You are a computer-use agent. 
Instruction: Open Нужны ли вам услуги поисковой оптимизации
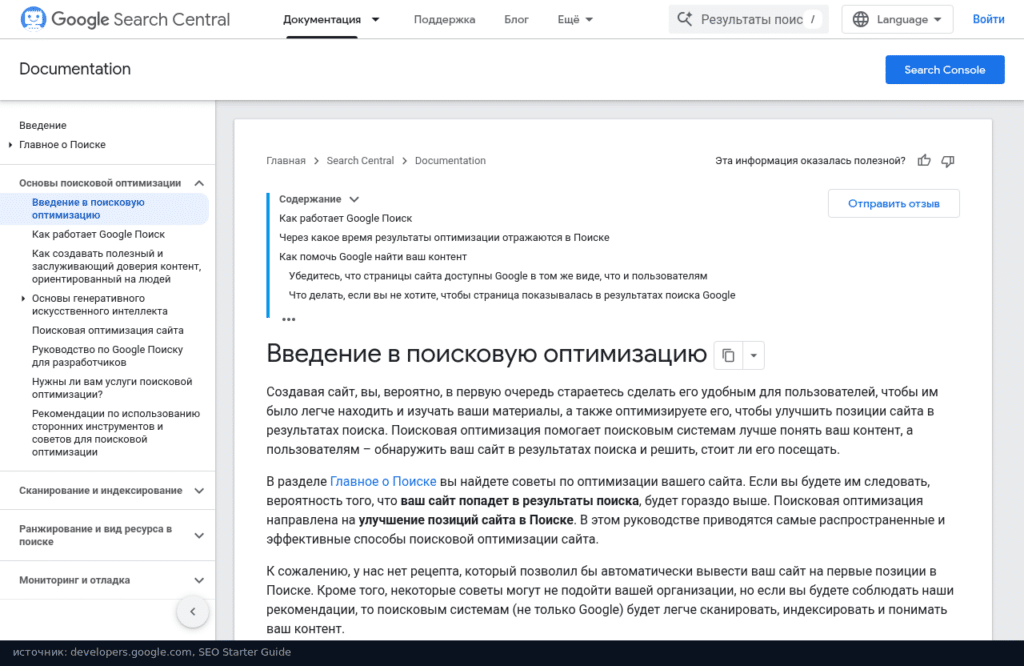tap(112, 388)
